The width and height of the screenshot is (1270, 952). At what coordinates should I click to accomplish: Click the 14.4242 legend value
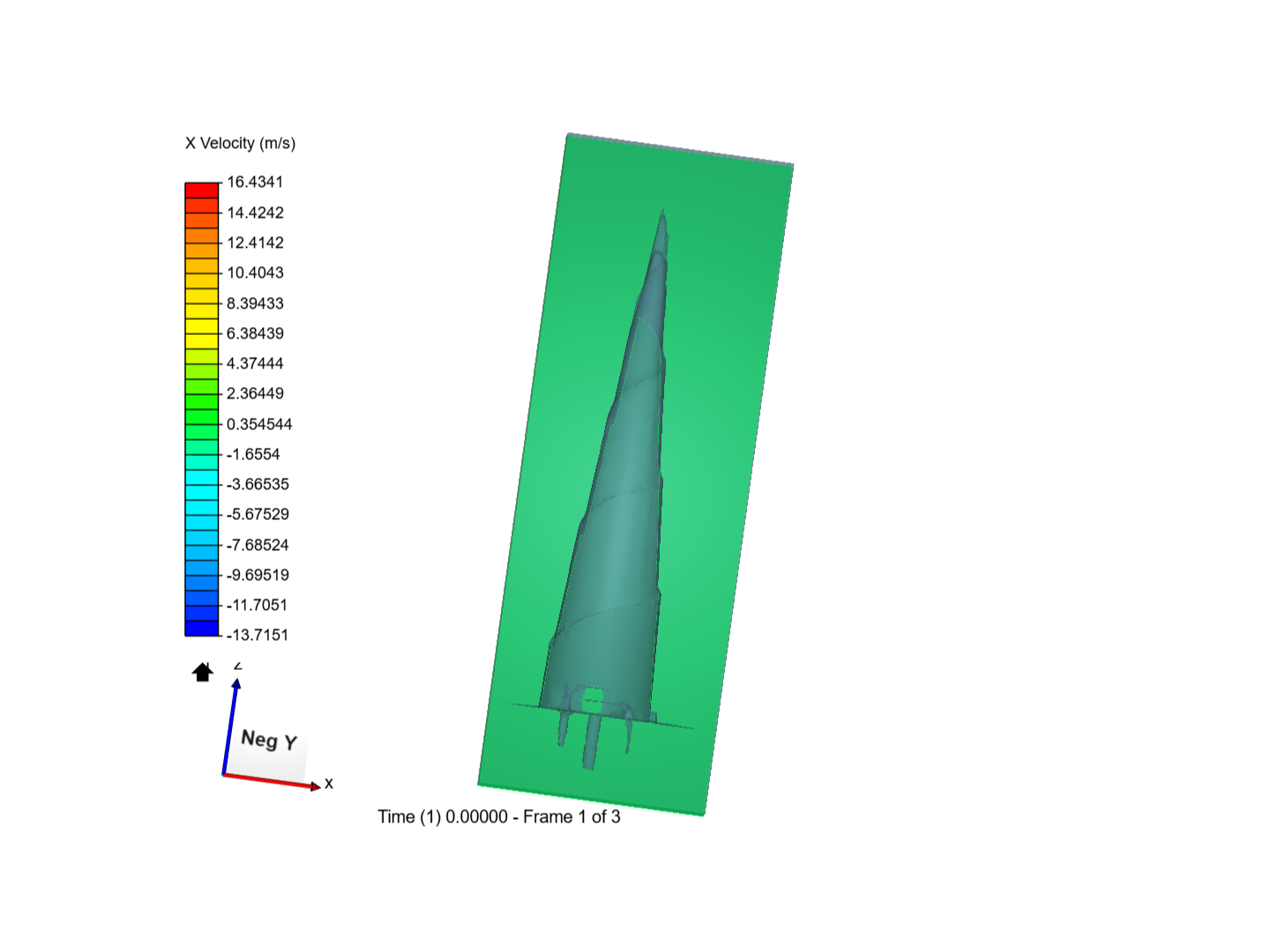pos(255,212)
